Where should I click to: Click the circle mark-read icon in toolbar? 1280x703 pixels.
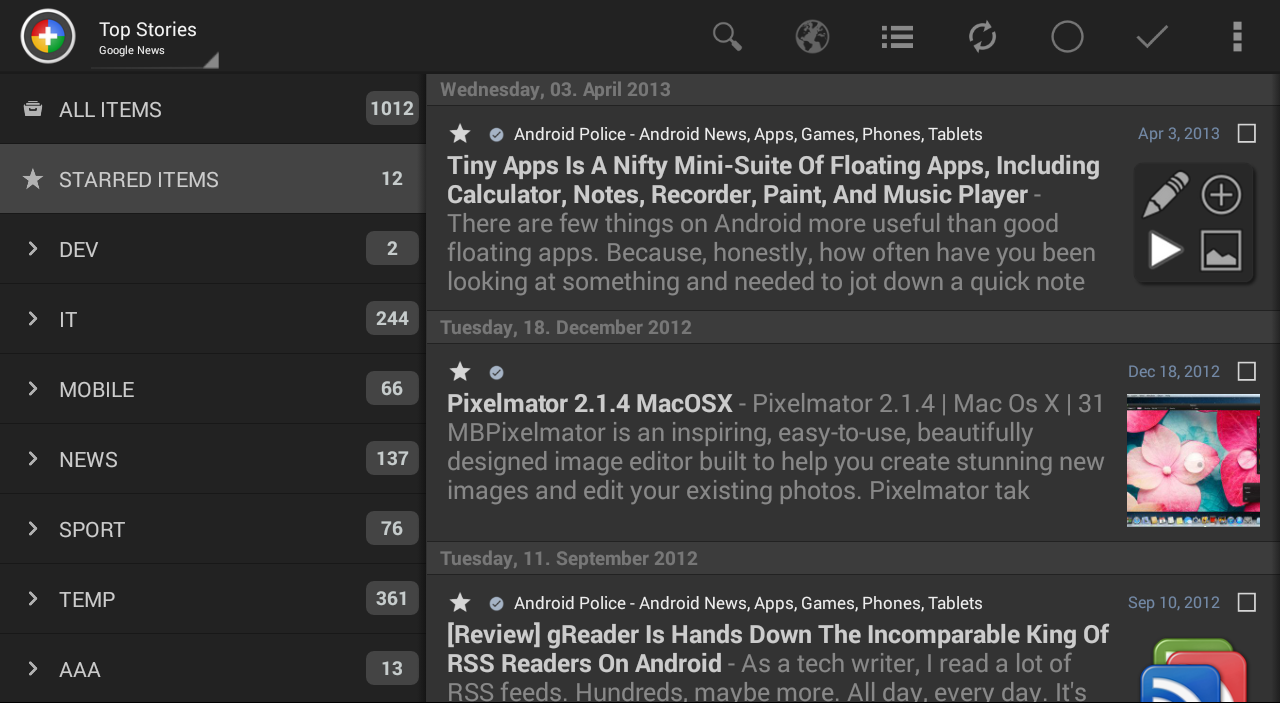click(x=1066, y=36)
